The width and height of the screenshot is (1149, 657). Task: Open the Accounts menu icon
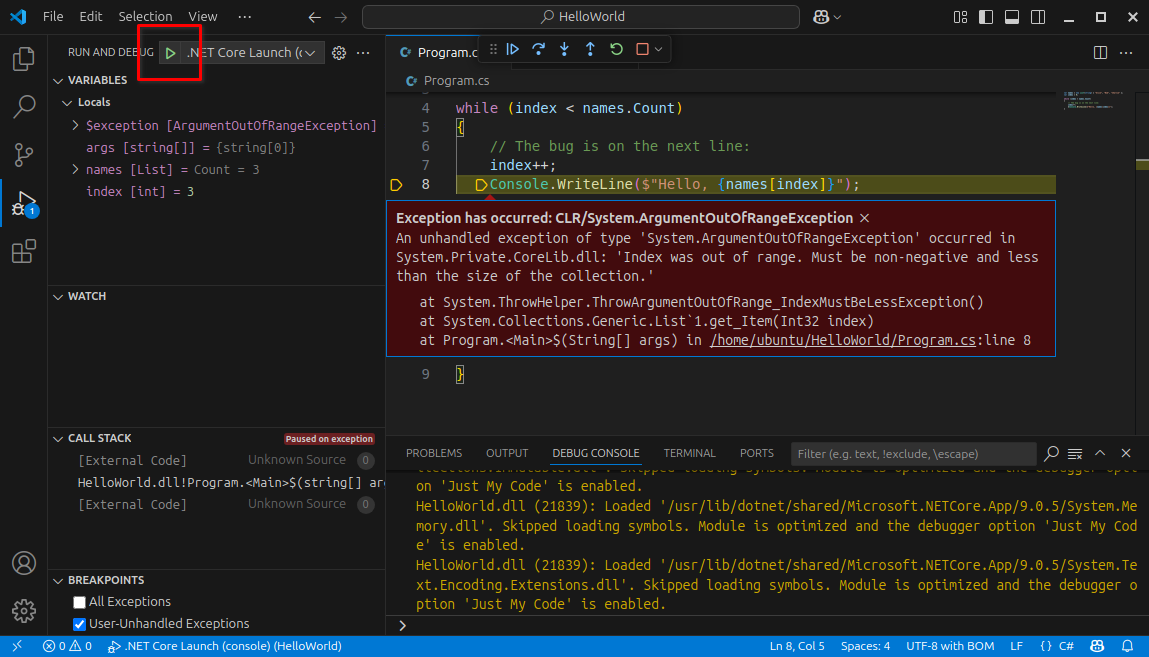click(23, 563)
